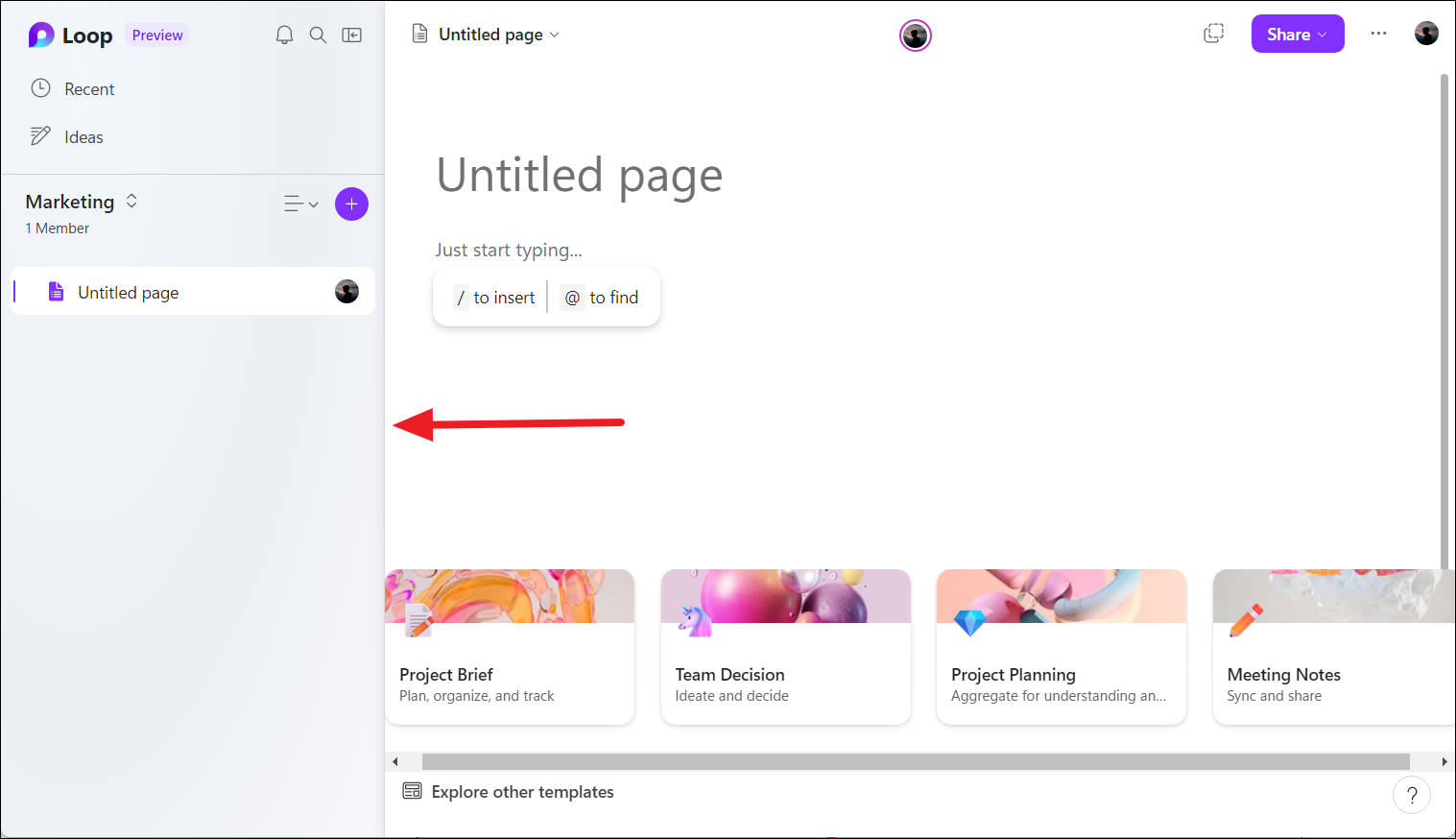Image resolution: width=1456 pixels, height=839 pixels.
Task: Open the Marketing workspace switcher
Action: tap(82, 202)
